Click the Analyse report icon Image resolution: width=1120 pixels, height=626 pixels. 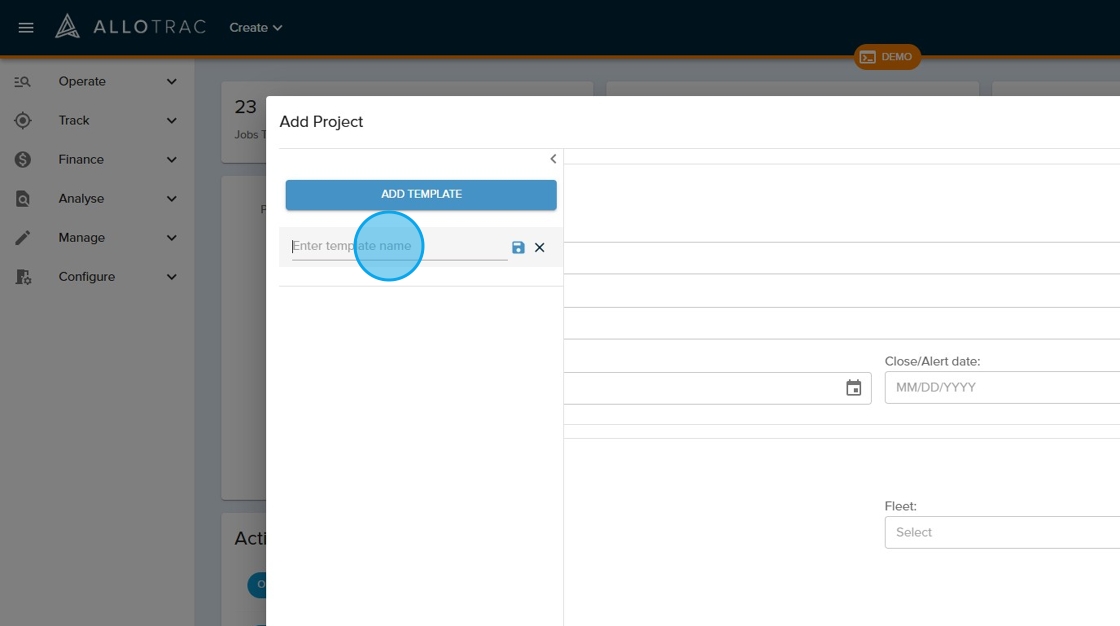[x=23, y=199]
